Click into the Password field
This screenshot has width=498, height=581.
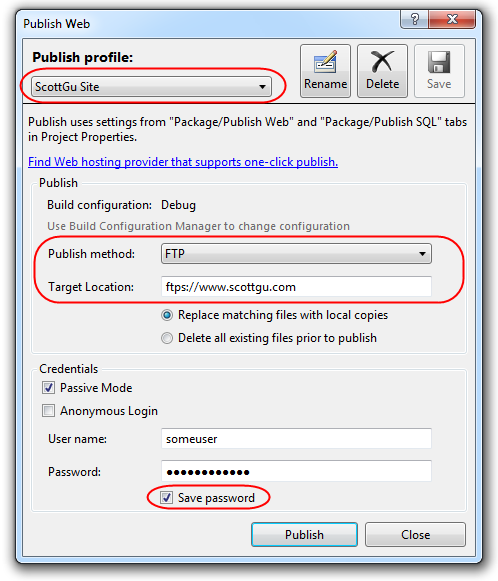point(296,471)
